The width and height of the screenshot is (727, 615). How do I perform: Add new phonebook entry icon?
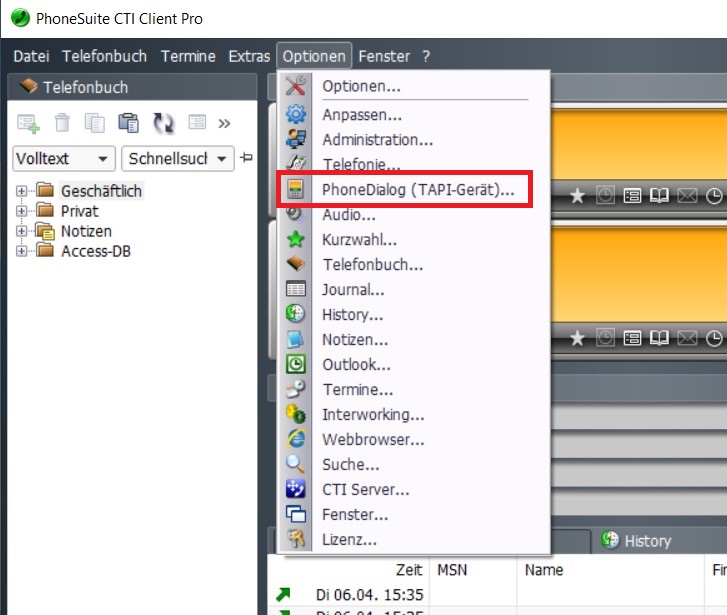tap(28, 123)
